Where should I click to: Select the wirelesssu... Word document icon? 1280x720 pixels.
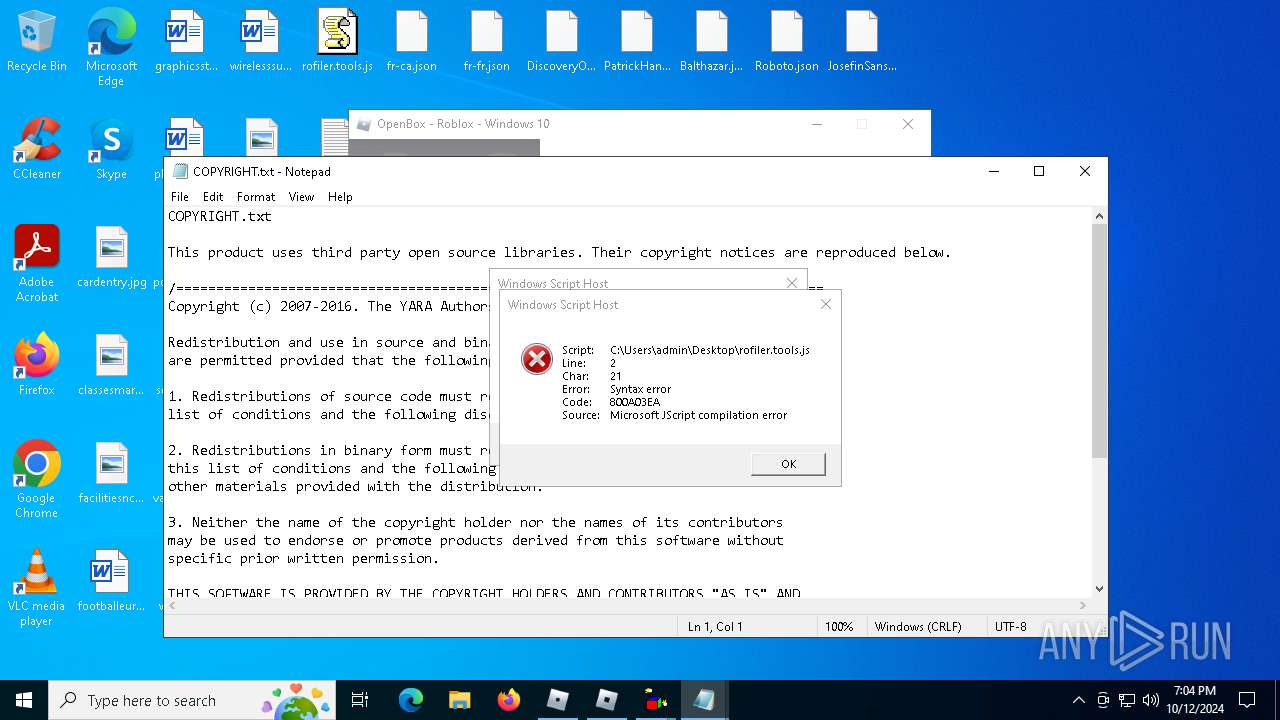pyautogui.click(x=261, y=42)
